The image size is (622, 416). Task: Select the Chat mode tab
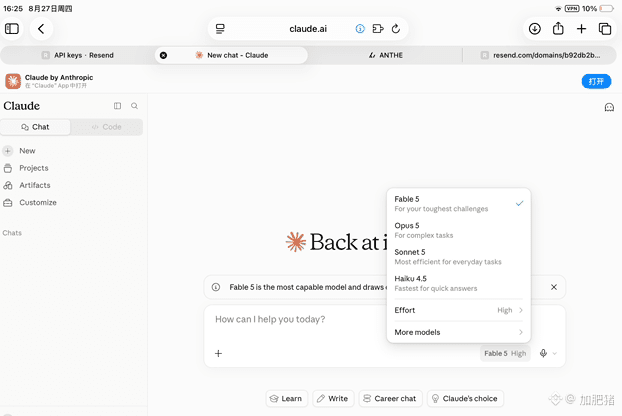click(35, 127)
